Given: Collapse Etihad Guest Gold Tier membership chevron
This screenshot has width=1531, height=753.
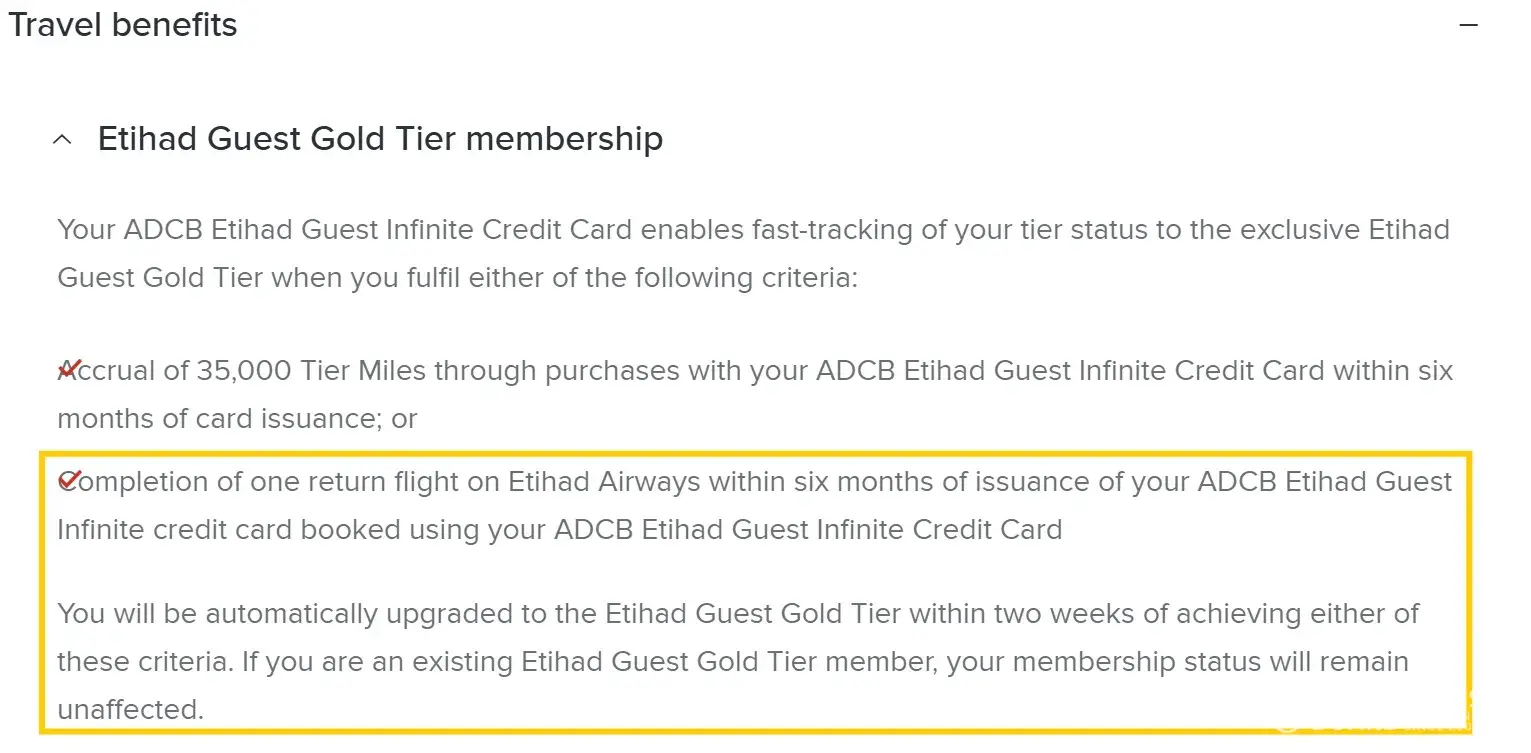Looking at the screenshot, I should pos(62,140).
